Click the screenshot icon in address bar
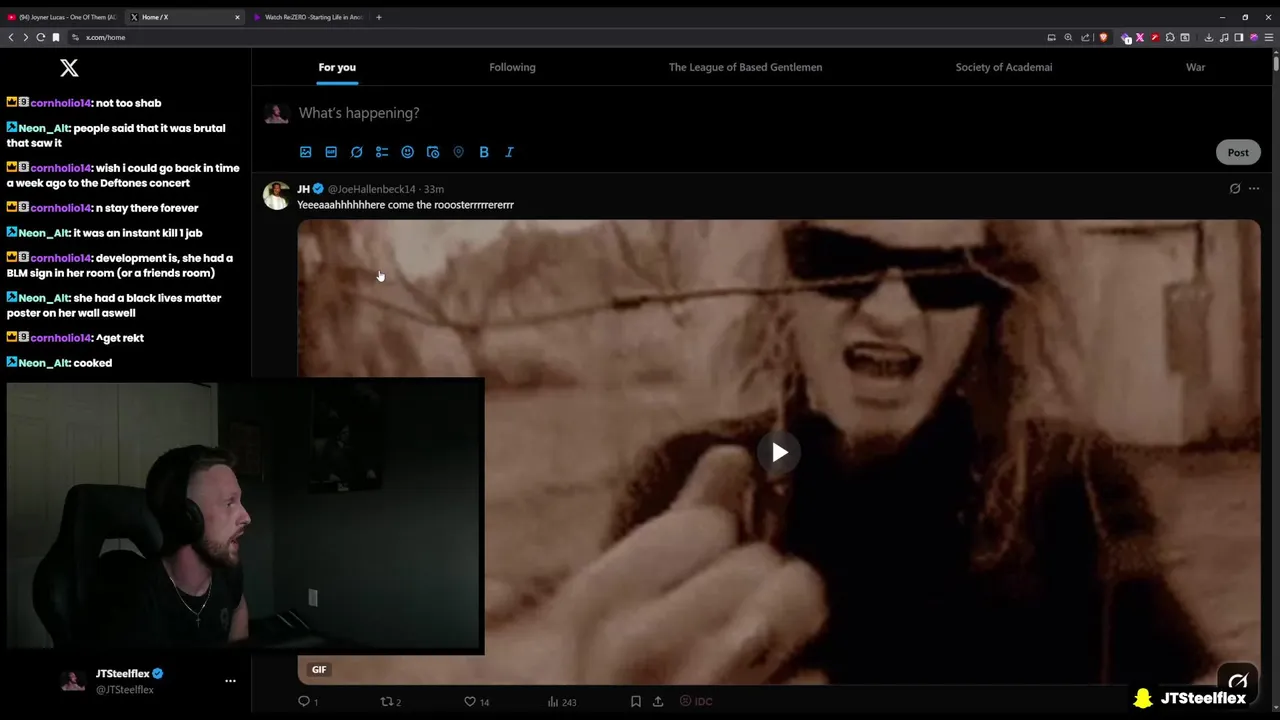1280x720 pixels. click(1051, 37)
